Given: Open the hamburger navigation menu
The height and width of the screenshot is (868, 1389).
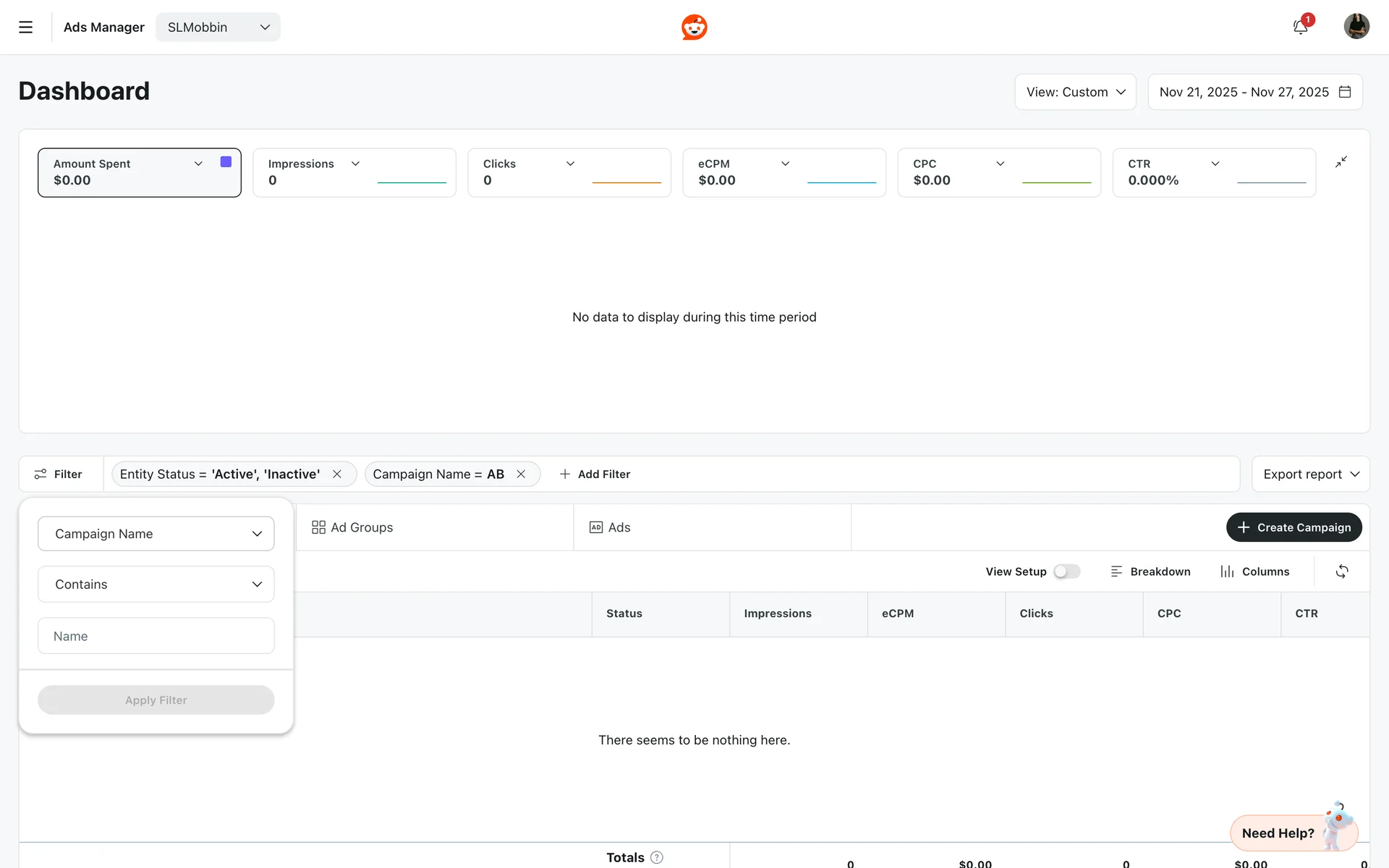Looking at the screenshot, I should point(25,27).
